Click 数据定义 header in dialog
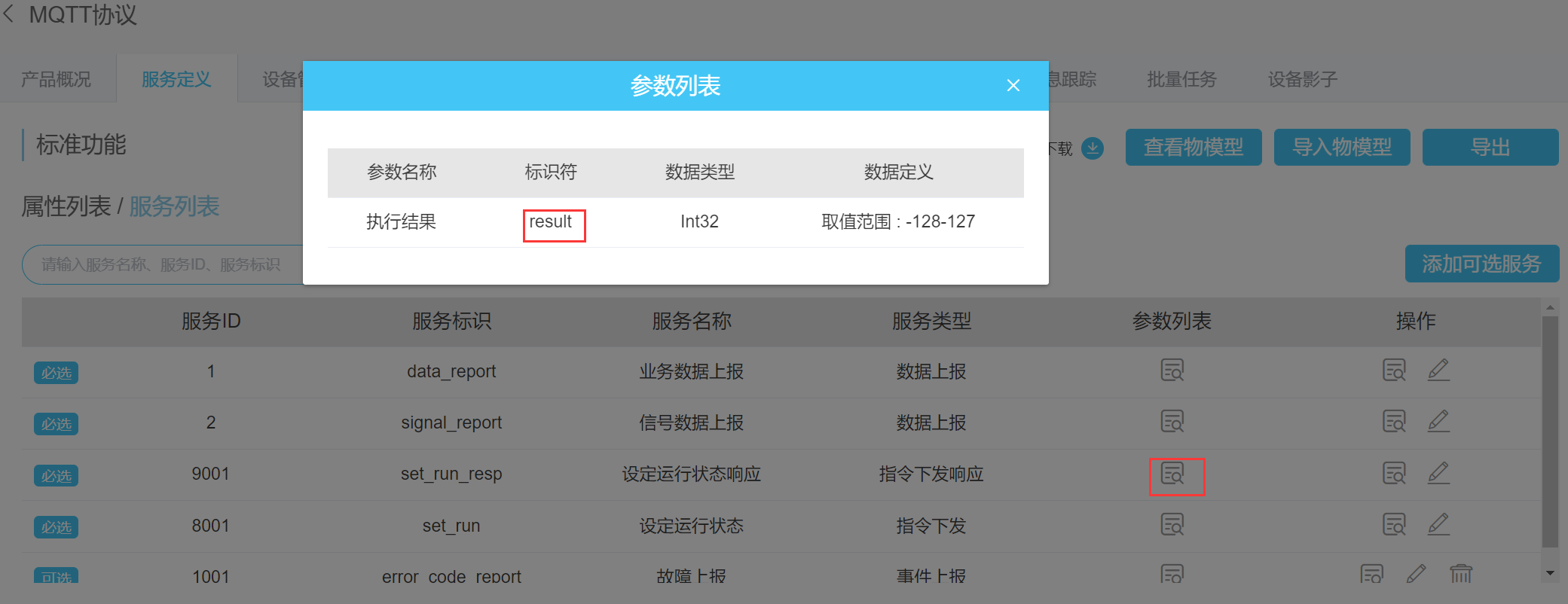This screenshot has height=604, width=1568. (x=898, y=172)
